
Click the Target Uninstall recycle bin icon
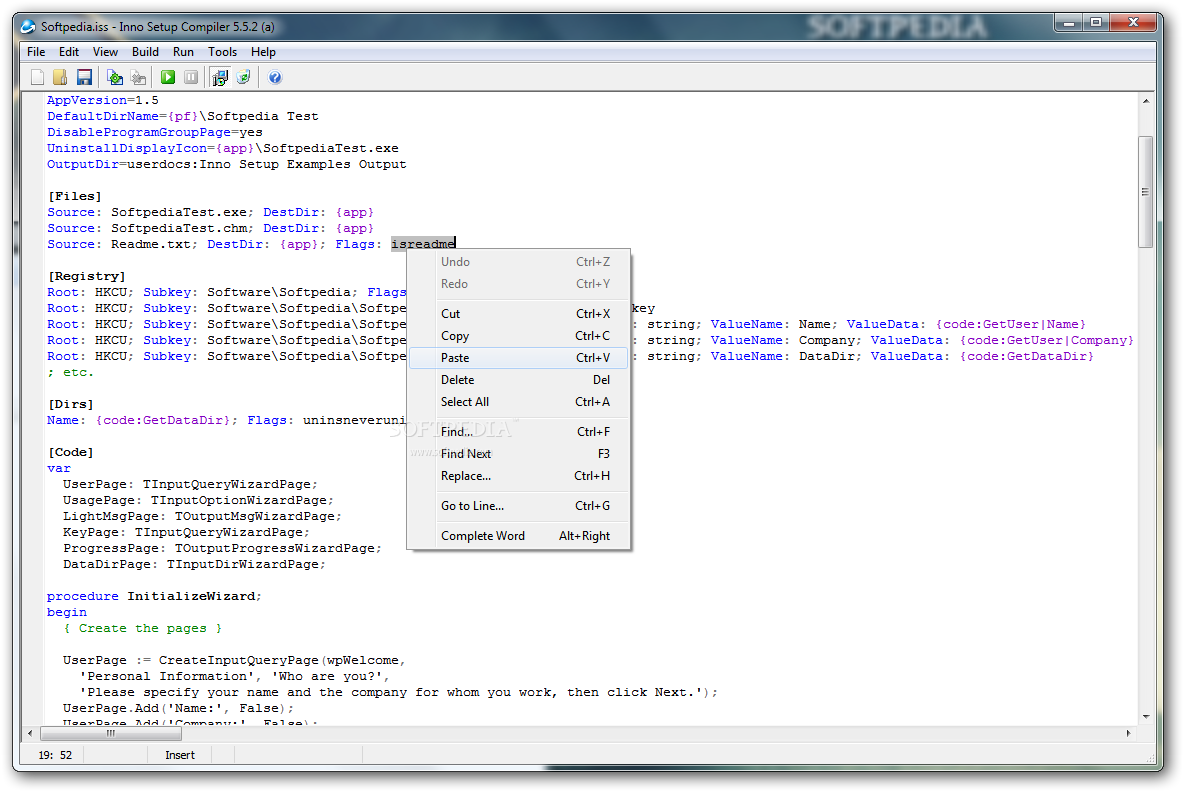(x=243, y=77)
